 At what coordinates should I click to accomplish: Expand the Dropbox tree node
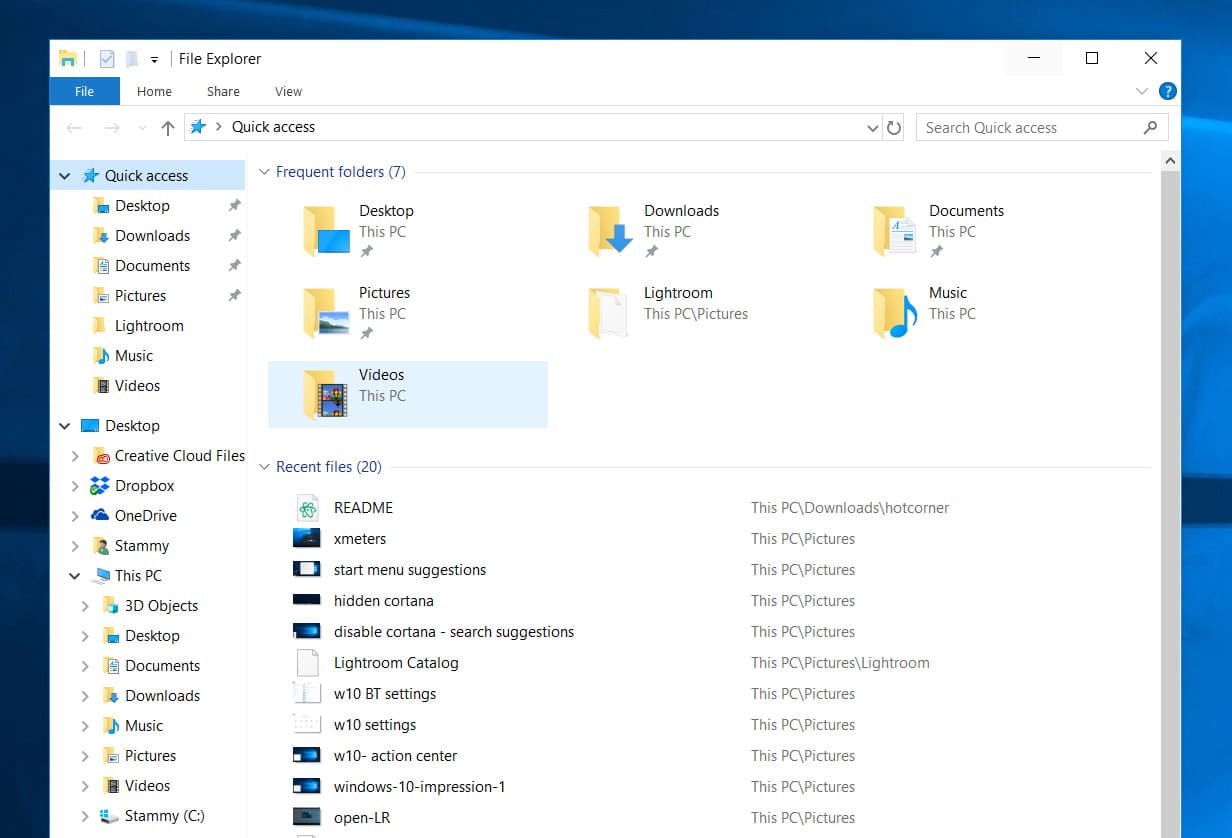(x=75, y=486)
